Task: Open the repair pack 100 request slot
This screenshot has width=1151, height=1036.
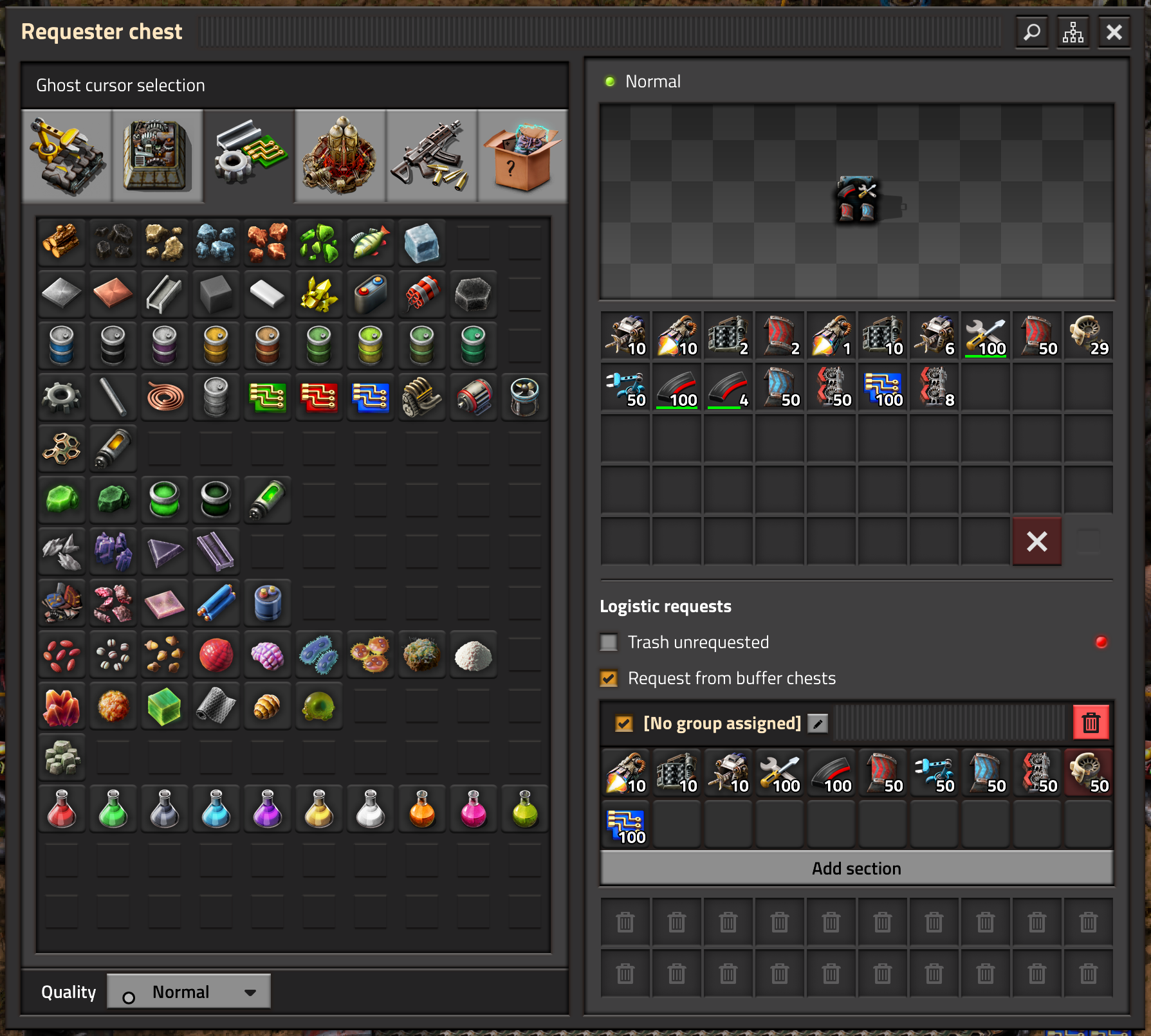Action: [780, 774]
